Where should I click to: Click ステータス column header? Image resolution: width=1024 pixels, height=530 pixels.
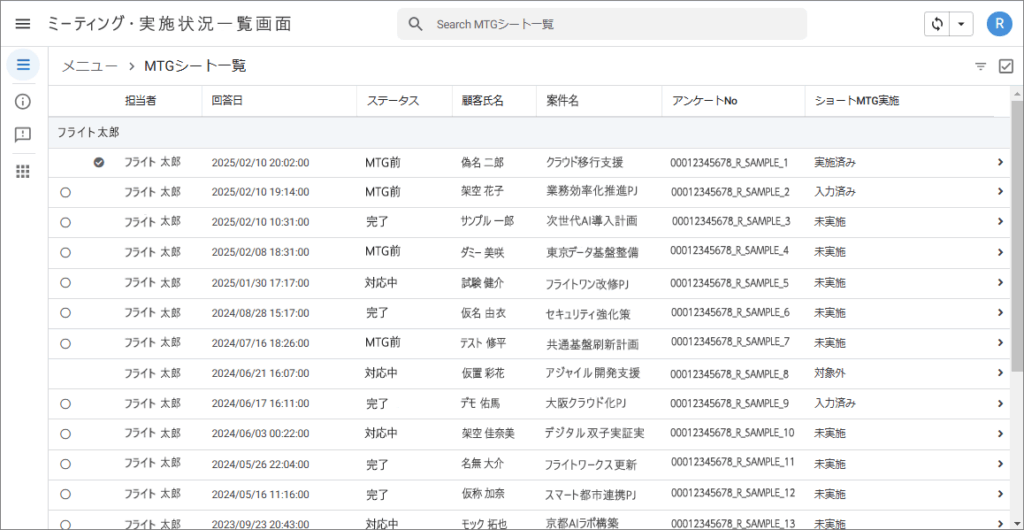[392, 101]
